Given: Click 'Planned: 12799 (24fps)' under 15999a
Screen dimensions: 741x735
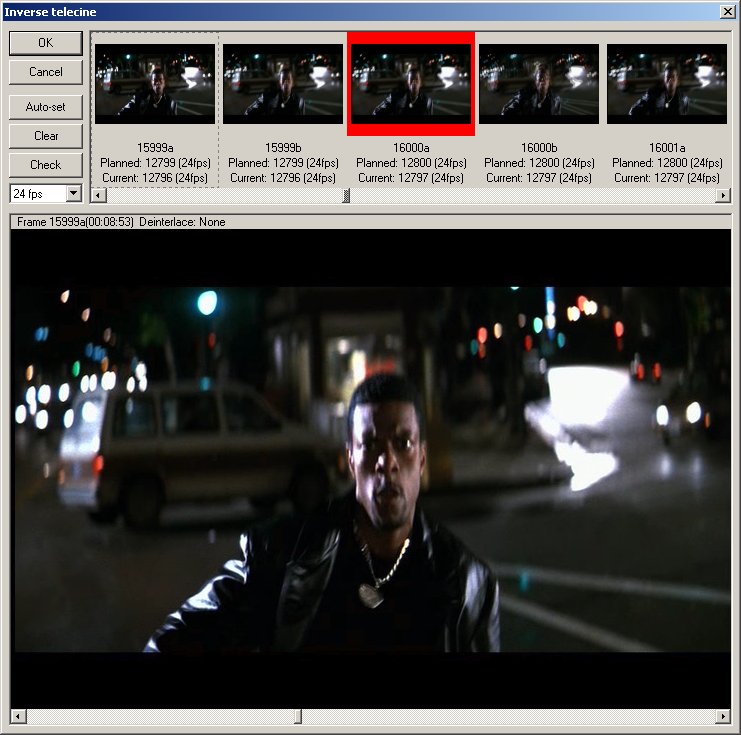Looking at the screenshot, I should click(155, 163).
